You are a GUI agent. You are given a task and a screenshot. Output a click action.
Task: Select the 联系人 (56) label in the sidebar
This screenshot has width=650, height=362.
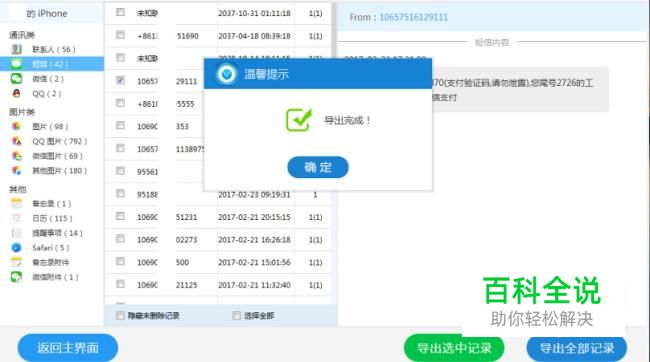54,49
